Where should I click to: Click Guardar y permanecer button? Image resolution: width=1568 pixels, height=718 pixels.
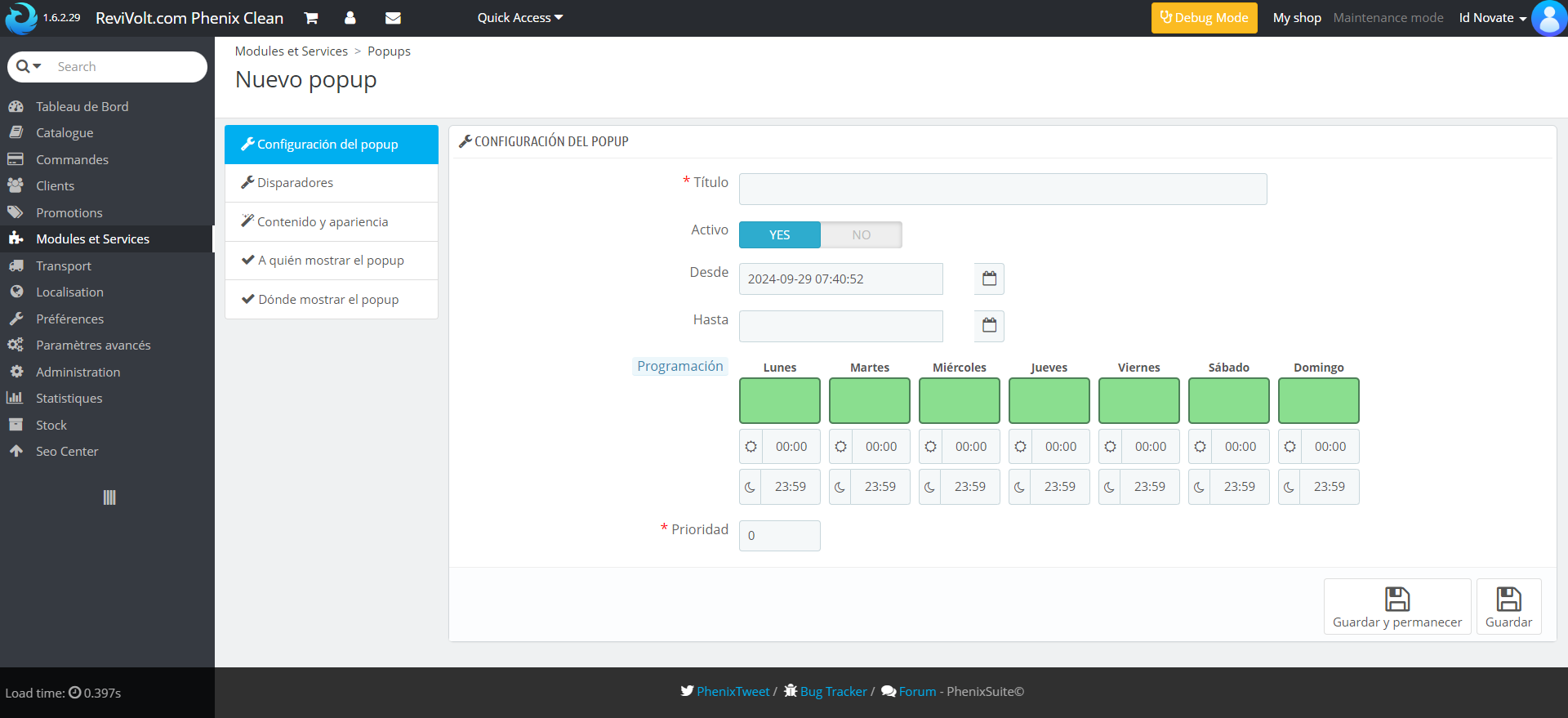click(x=1397, y=607)
